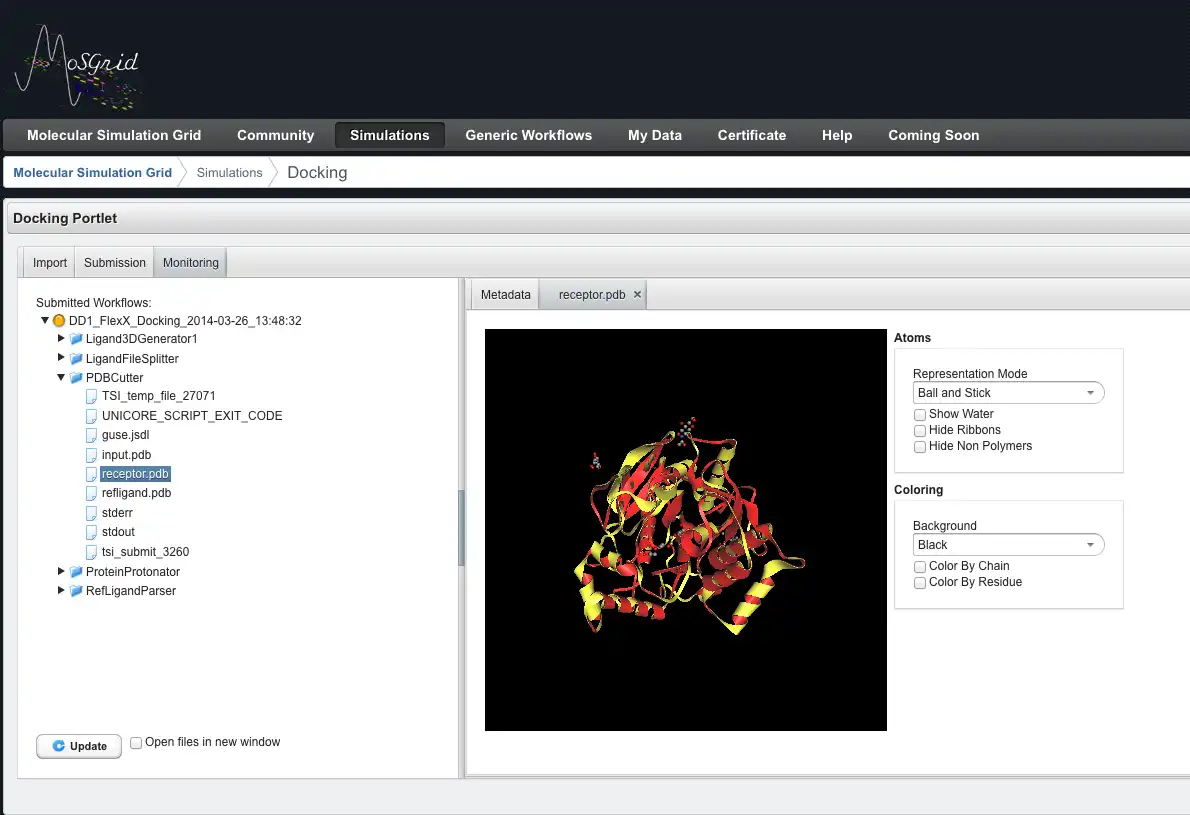Toggle Color By Residue checkbox
Viewport: 1190px width, 815px height.
pos(920,583)
